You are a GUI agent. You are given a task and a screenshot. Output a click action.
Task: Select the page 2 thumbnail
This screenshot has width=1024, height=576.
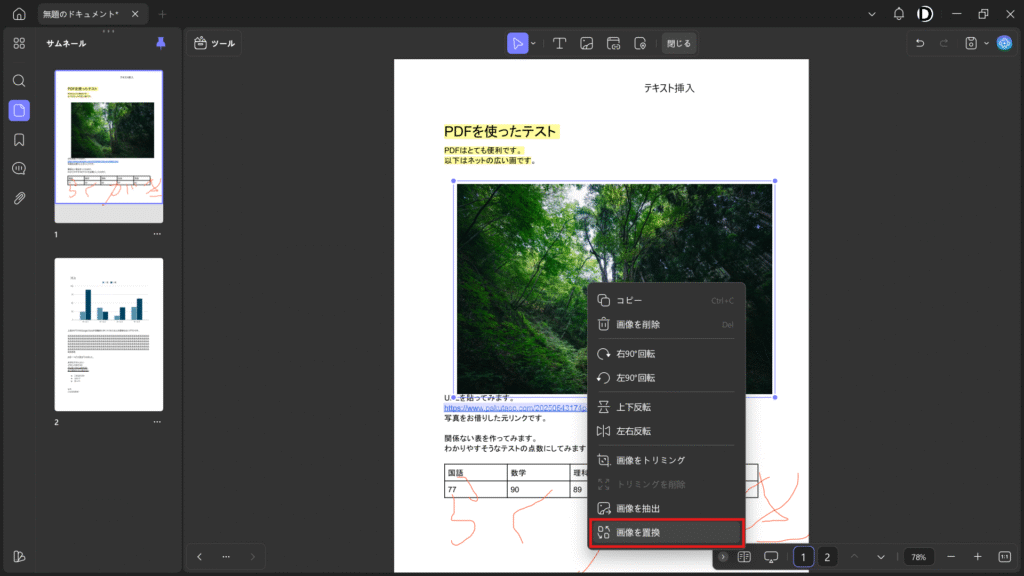point(108,334)
